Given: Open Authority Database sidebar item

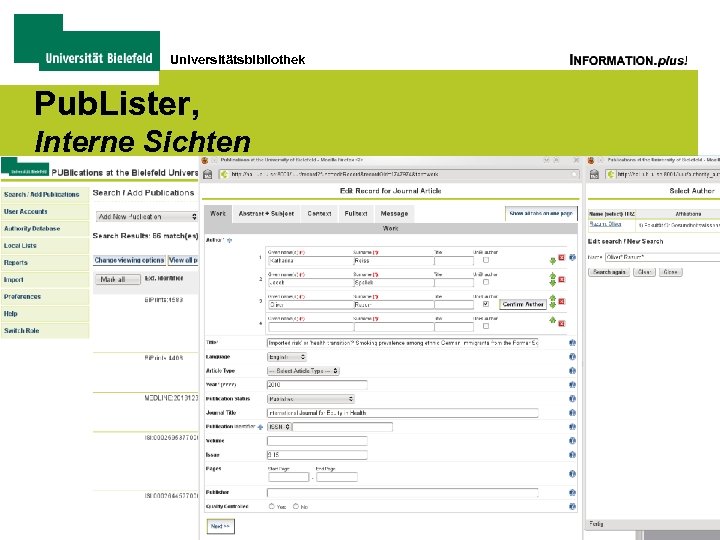Looking at the screenshot, I should click(45, 229).
